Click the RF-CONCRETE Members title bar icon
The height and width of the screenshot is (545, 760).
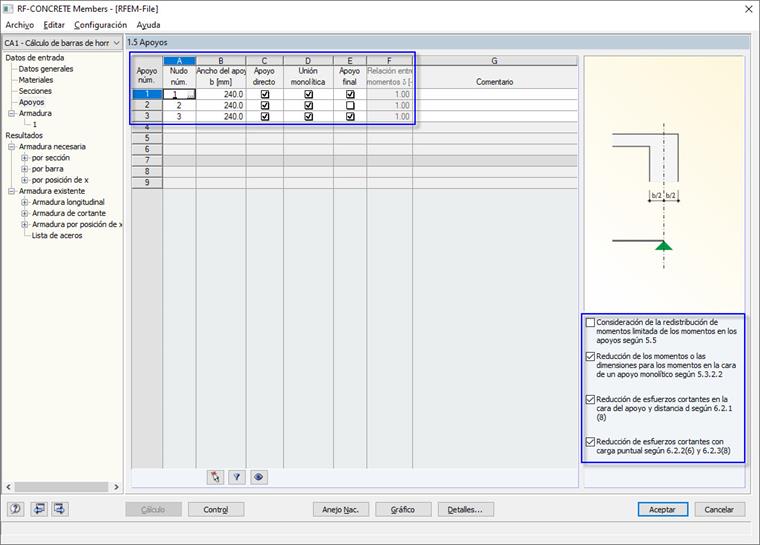pyautogui.click(x=8, y=9)
